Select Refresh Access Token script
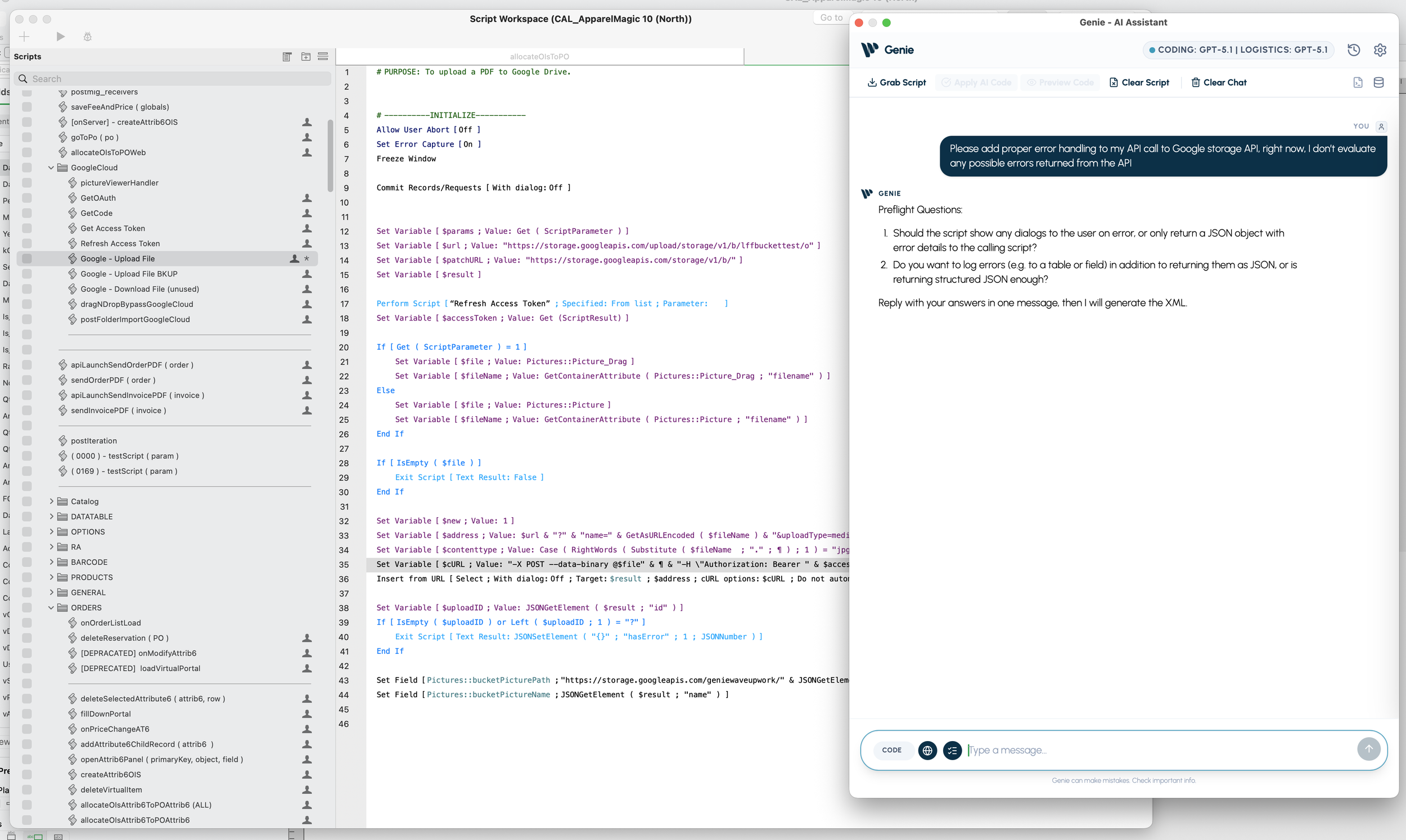The image size is (1406, 840). pyautogui.click(x=120, y=243)
